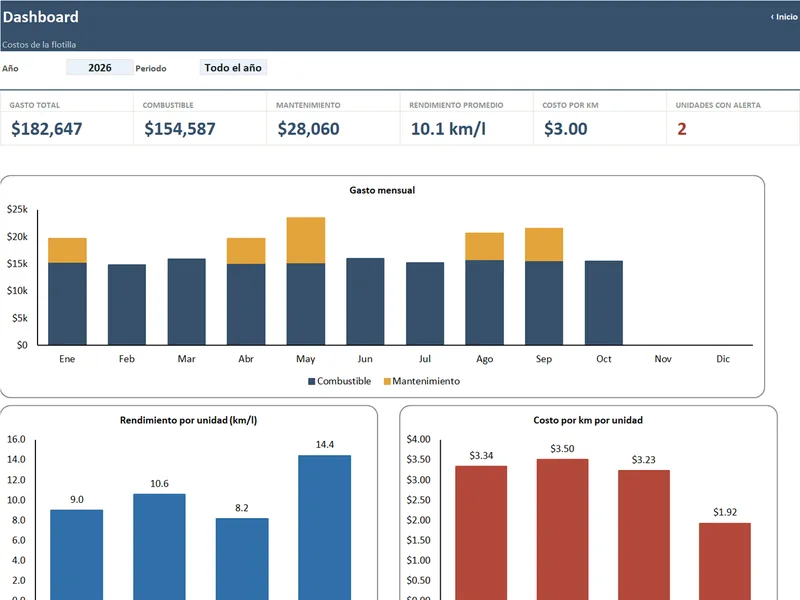Image resolution: width=800 pixels, height=600 pixels.
Task: Click 'Costos de la flotilla' subtitle
Action: pyautogui.click(x=39, y=45)
